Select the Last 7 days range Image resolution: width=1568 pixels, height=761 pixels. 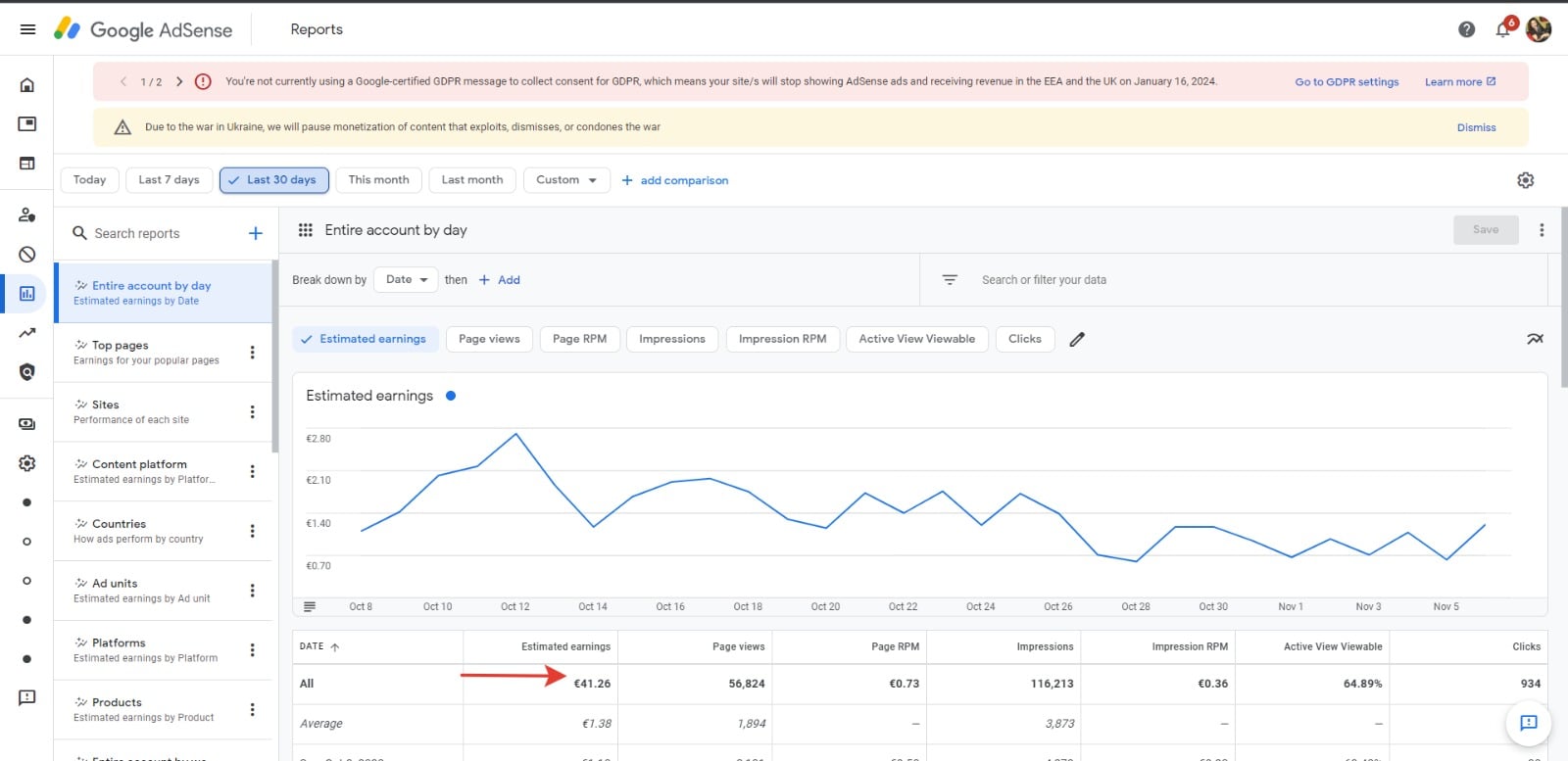(x=169, y=180)
